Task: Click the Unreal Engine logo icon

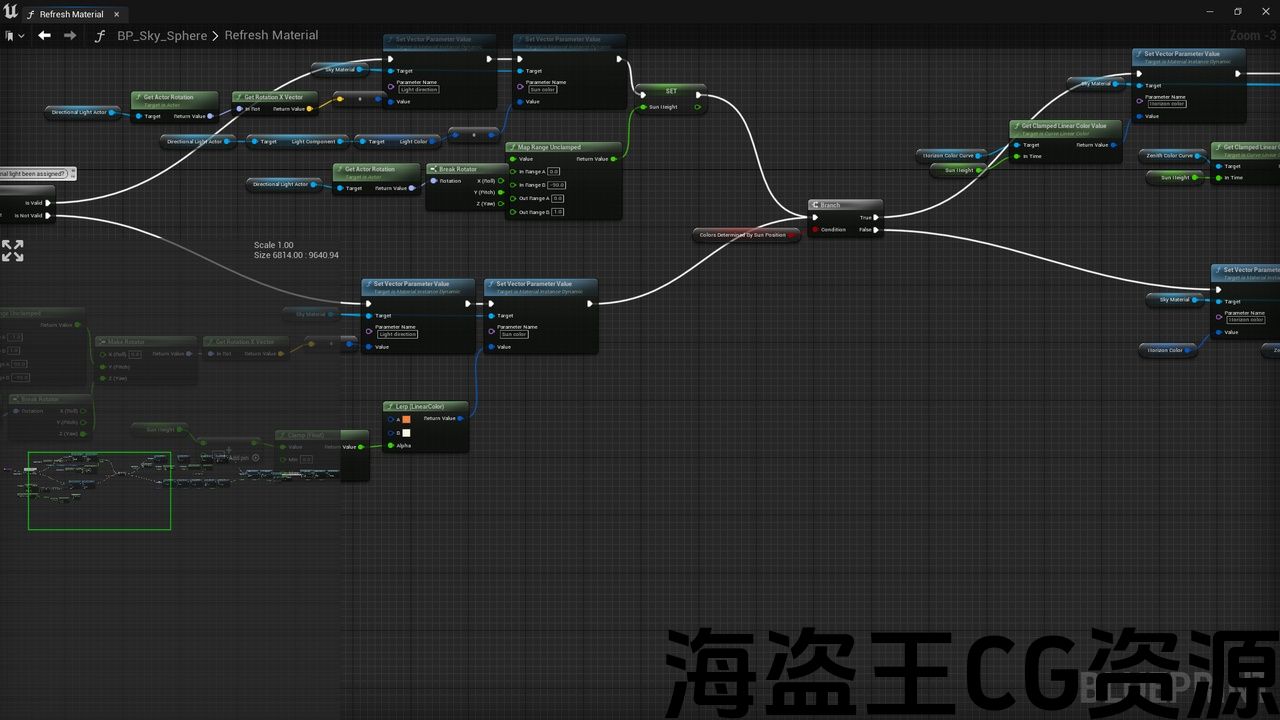Action: coord(10,11)
